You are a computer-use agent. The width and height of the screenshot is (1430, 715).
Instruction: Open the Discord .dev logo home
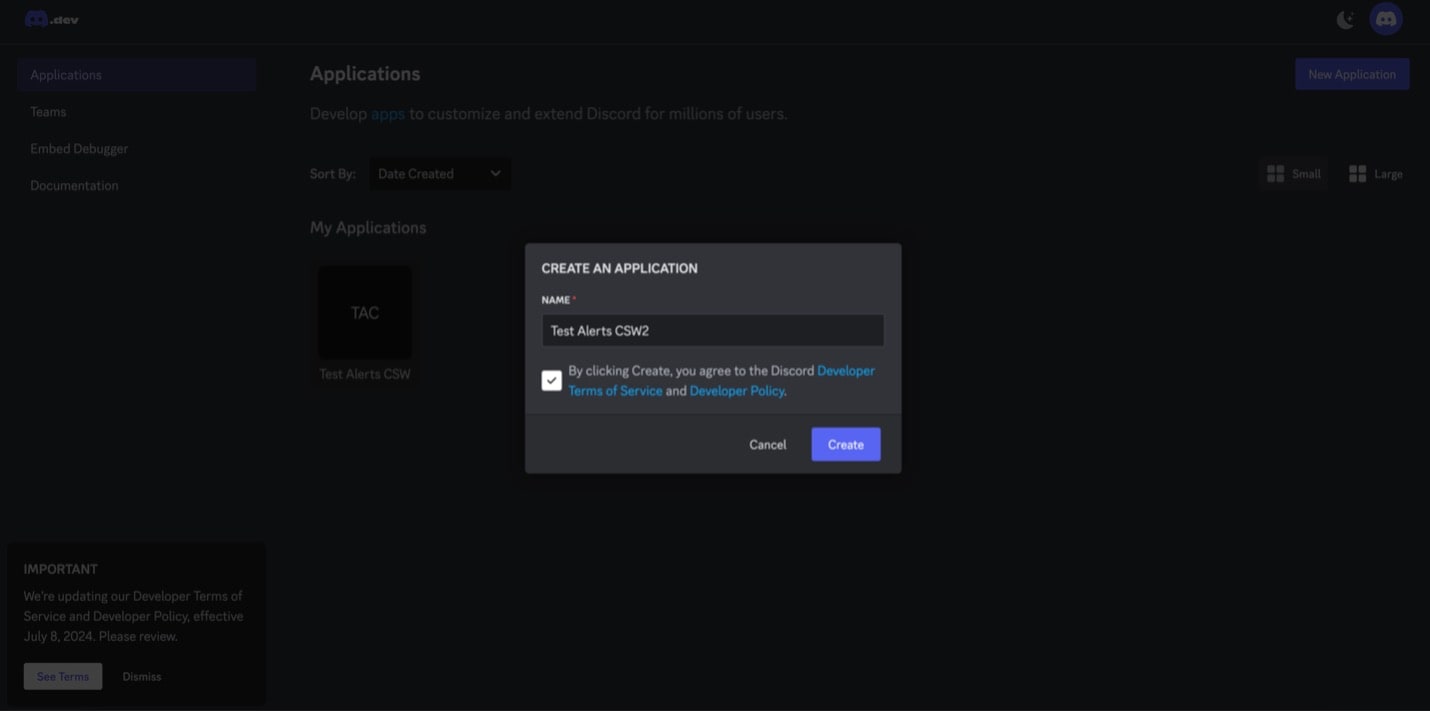click(52, 19)
